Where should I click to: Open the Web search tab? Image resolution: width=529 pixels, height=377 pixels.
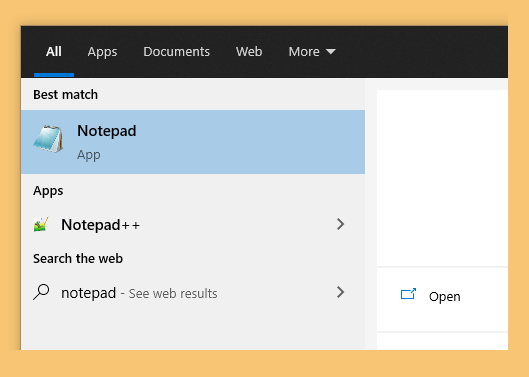pos(249,52)
